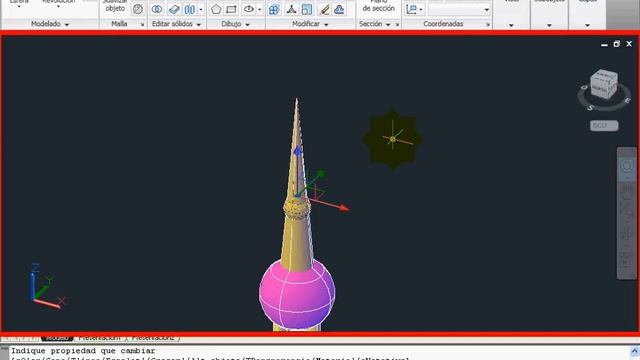This screenshot has width=640, height=360.
Task: Select the polygon drawing tool
Action: point(216,9)
